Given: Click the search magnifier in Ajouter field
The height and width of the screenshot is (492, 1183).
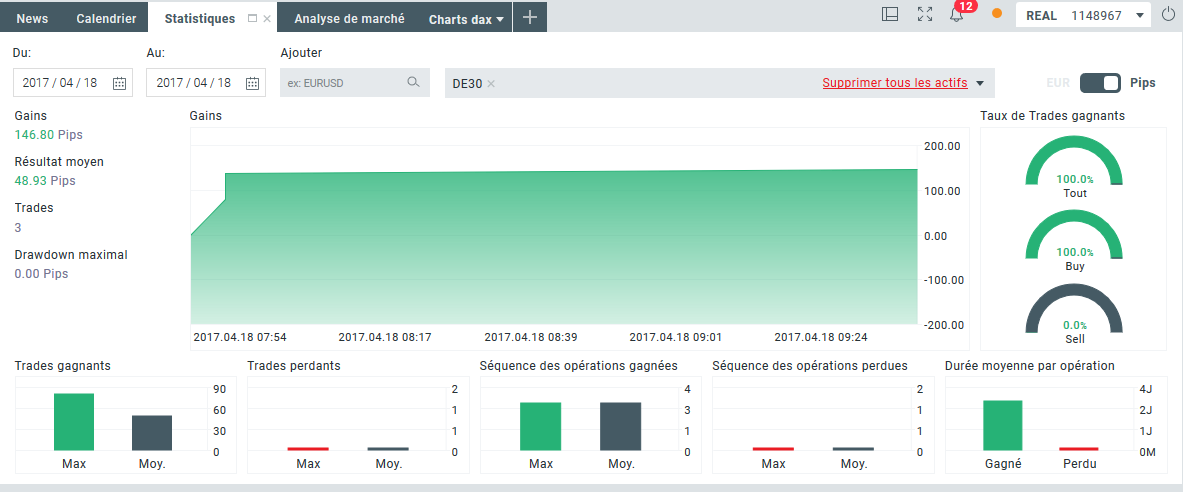Looking at the screenshot, I should click(x=413, y=82).
